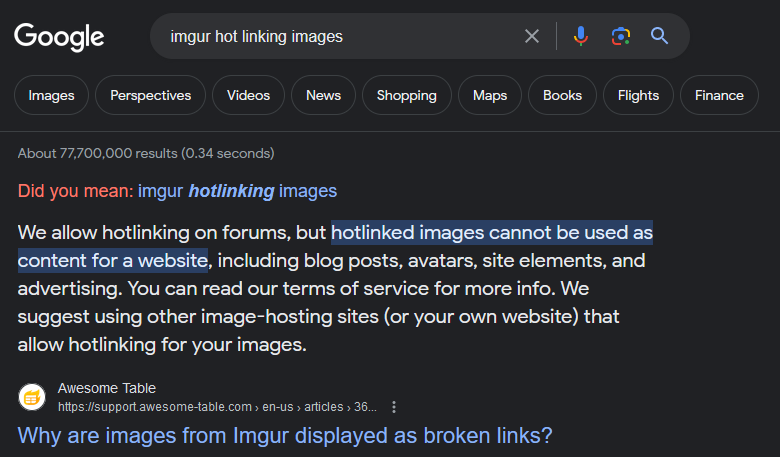Viewport: 780px width, 457px height.
Task: Open the Videos results tab
Action: [x=248, y=96]
